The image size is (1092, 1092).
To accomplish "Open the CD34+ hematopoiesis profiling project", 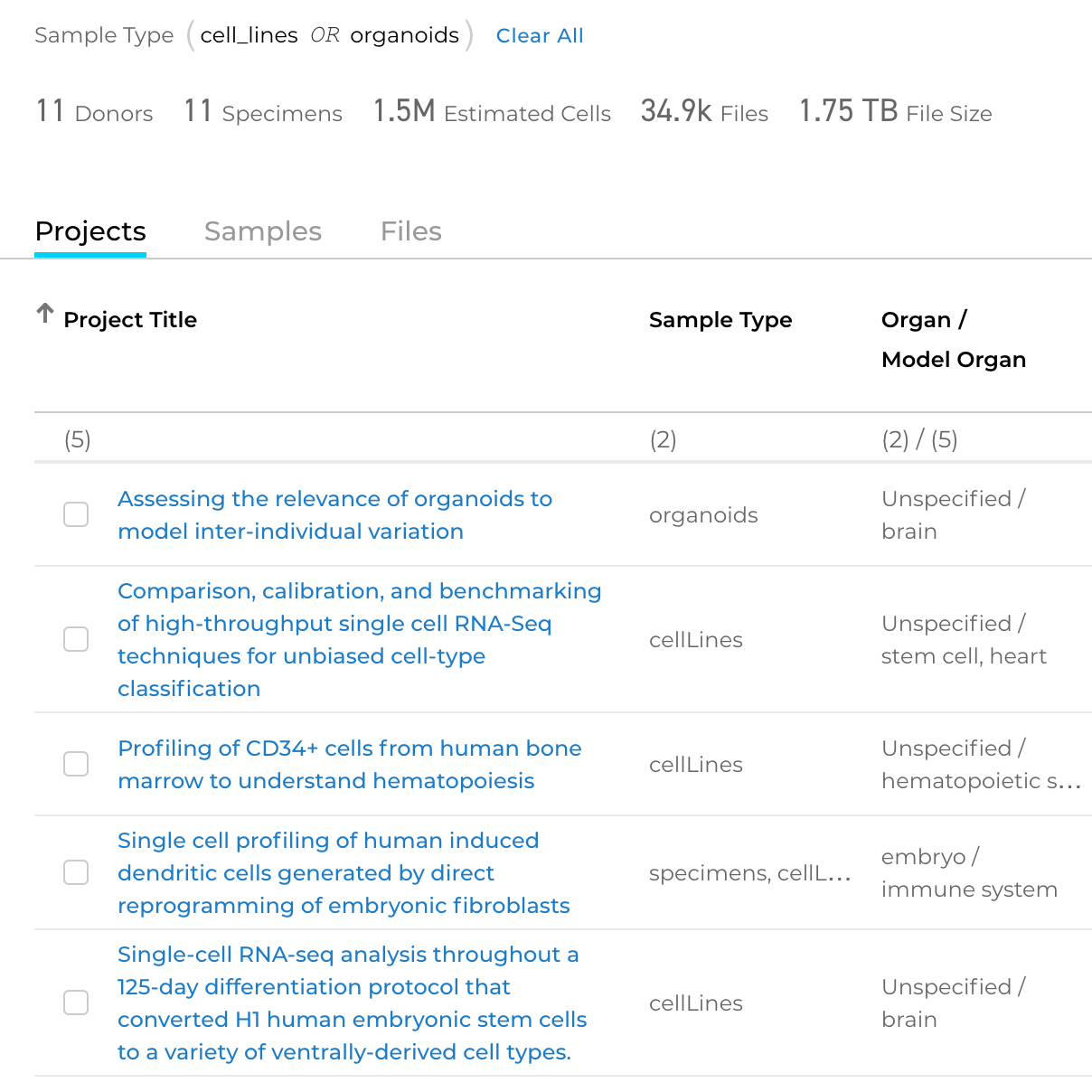I will 349,764.
